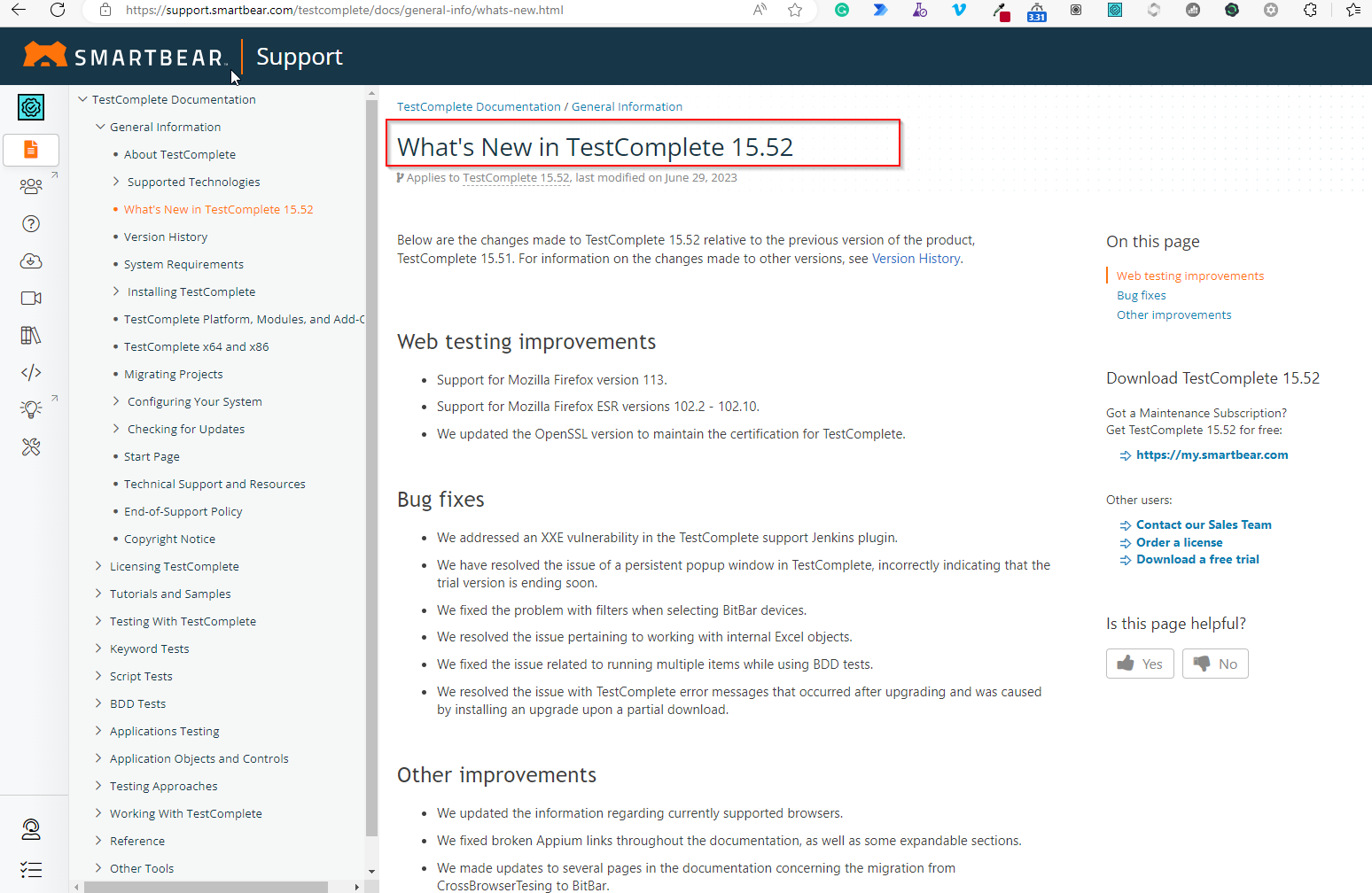Click the checklist icon at sidebar bottom

pos(31,870)
